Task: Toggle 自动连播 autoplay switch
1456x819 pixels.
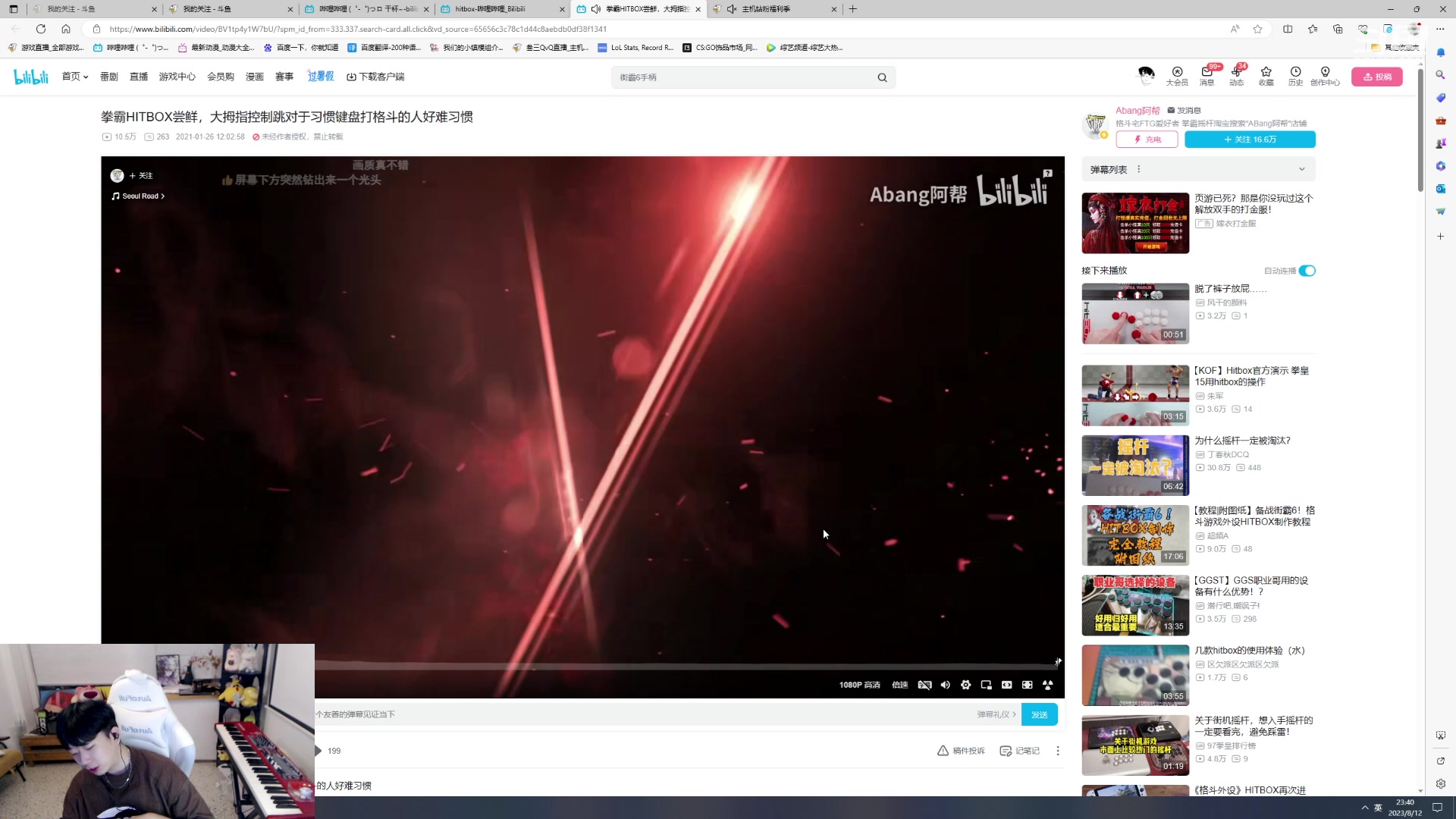Action: pos(1307,271)
